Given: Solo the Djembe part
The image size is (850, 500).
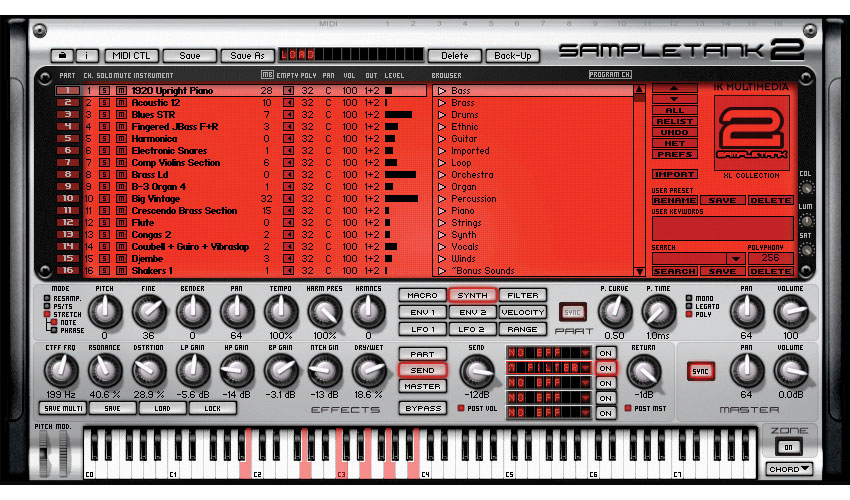Looking at the screenshot, I should tap(105, 259).
